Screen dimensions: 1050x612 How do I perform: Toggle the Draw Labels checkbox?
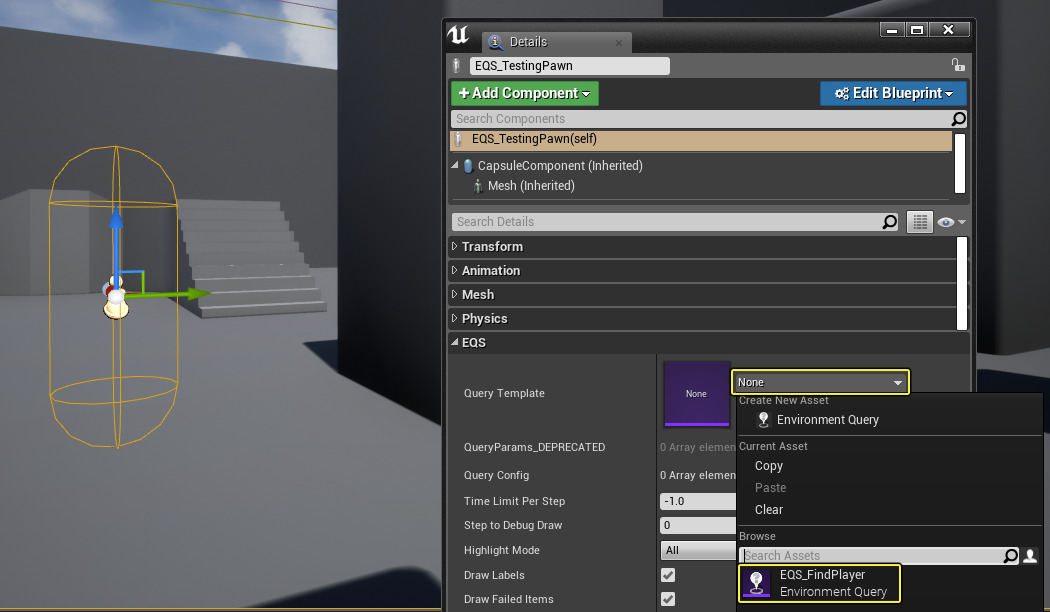coord(666,575)
